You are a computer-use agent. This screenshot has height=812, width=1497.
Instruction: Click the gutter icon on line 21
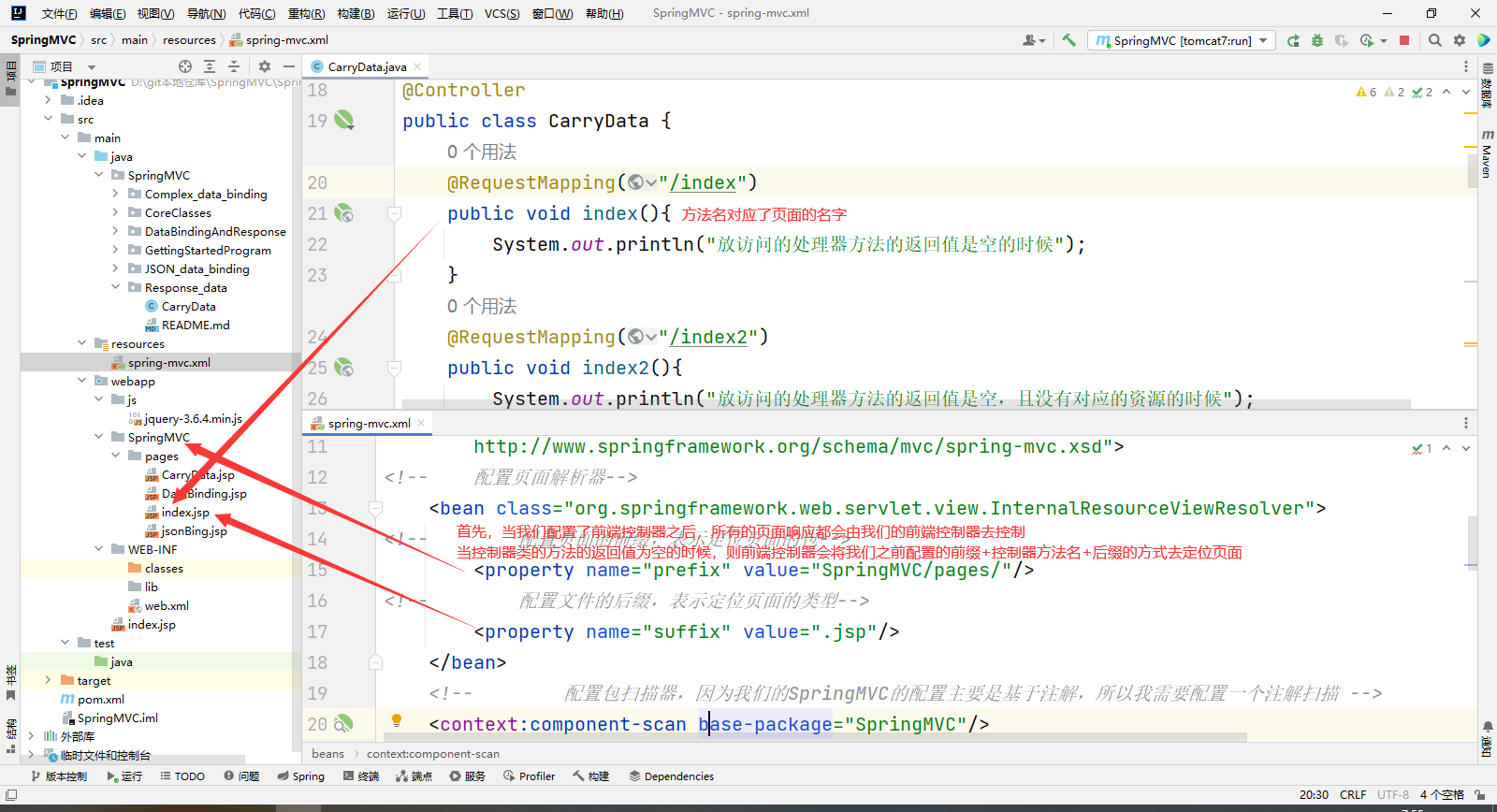[344, 213]
